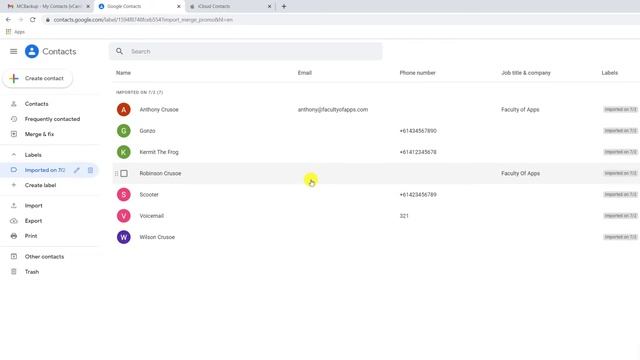Click the Print printer icon

[x=13, y=236]
